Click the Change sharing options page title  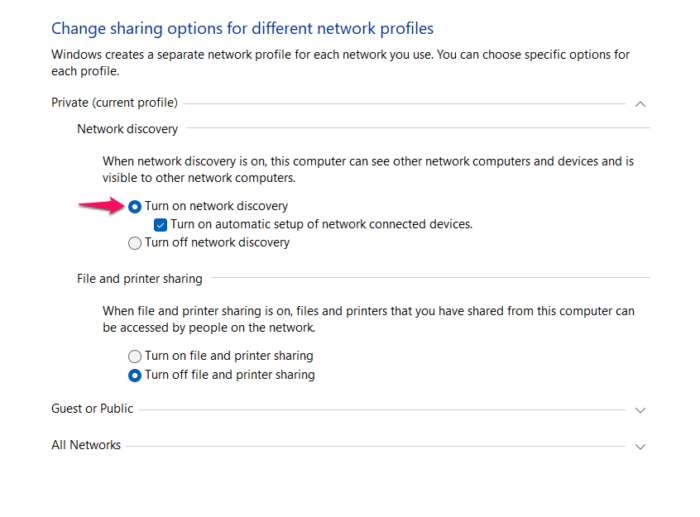[x=242, y=29]
